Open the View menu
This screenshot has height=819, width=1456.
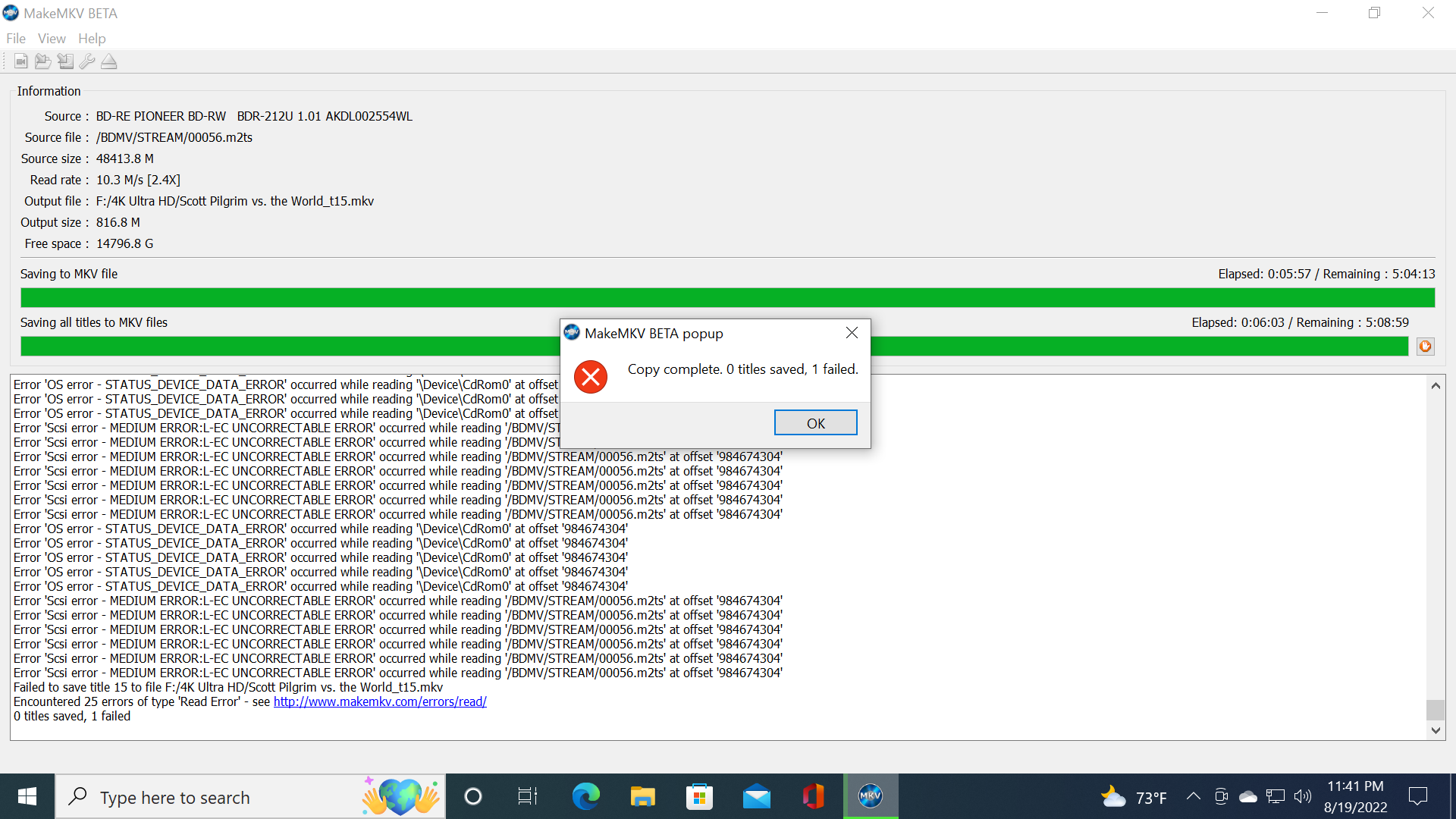[52, 39]
